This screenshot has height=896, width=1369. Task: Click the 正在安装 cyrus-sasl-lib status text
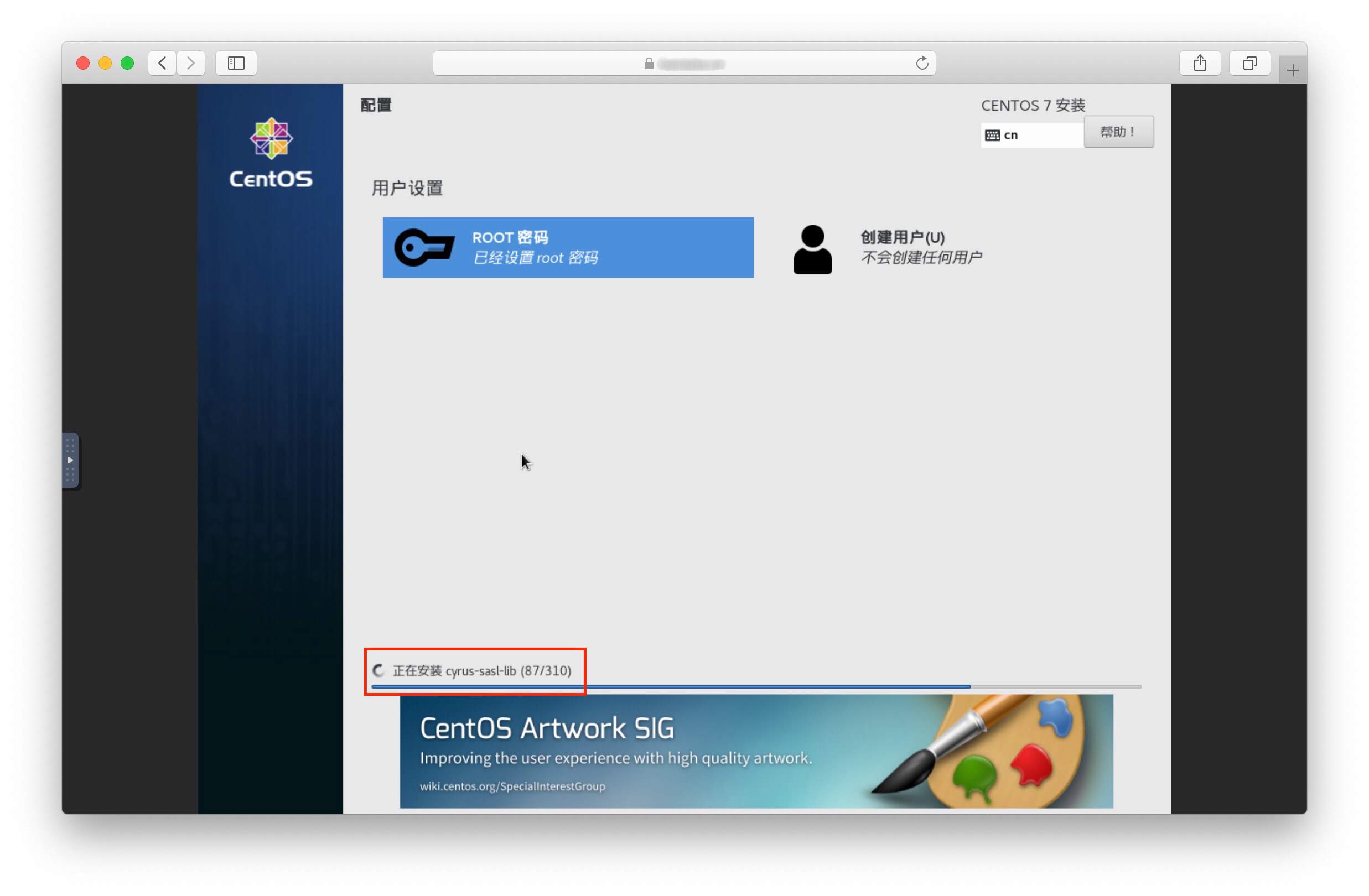(x=482, y=670)
